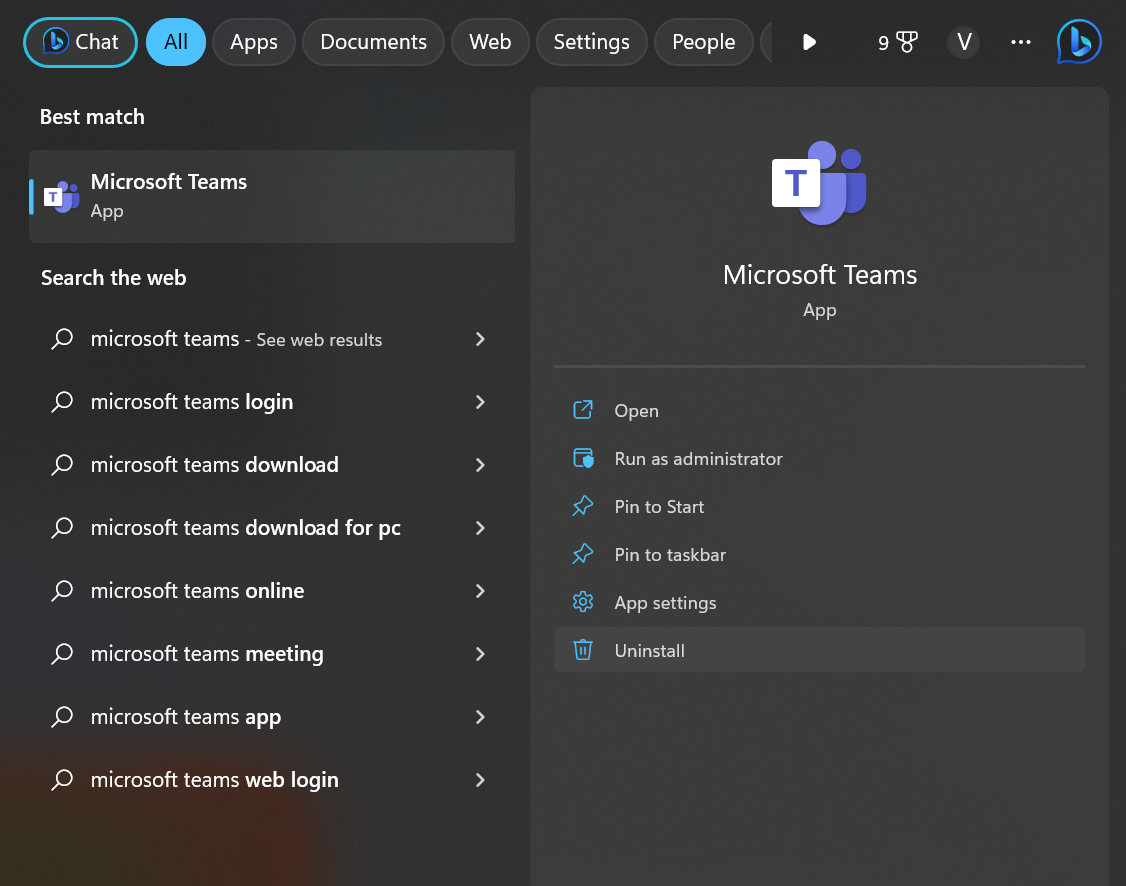The image size is (1126, 886).
Task: Expand the 'microsoft teams login' suggestion arrow
Action: [x=480, y=402]
